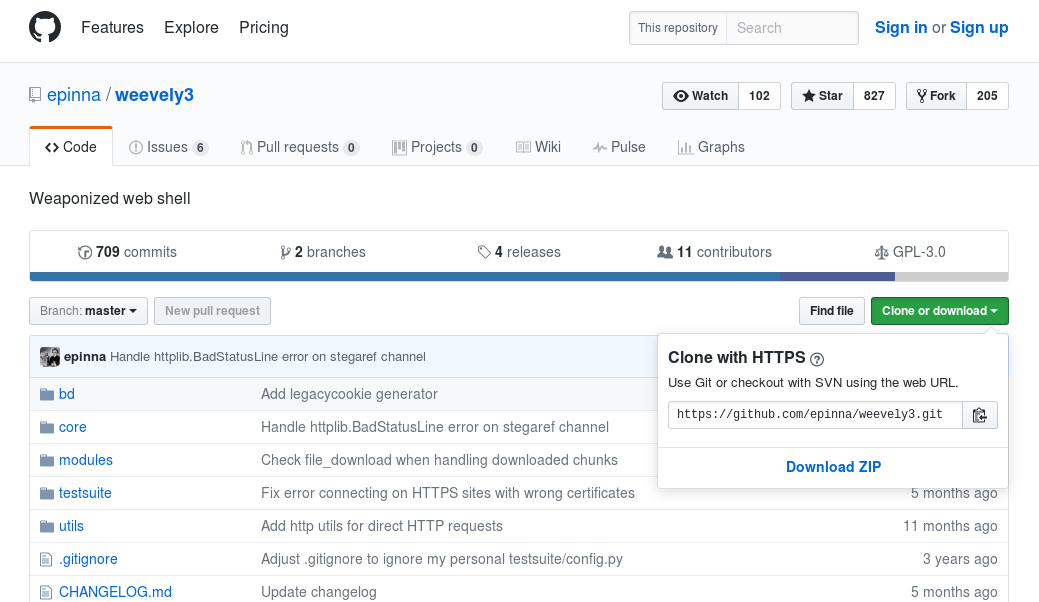Open Explore in the top navigation
Screen dimensions: 1039x602
coord(191,28)
